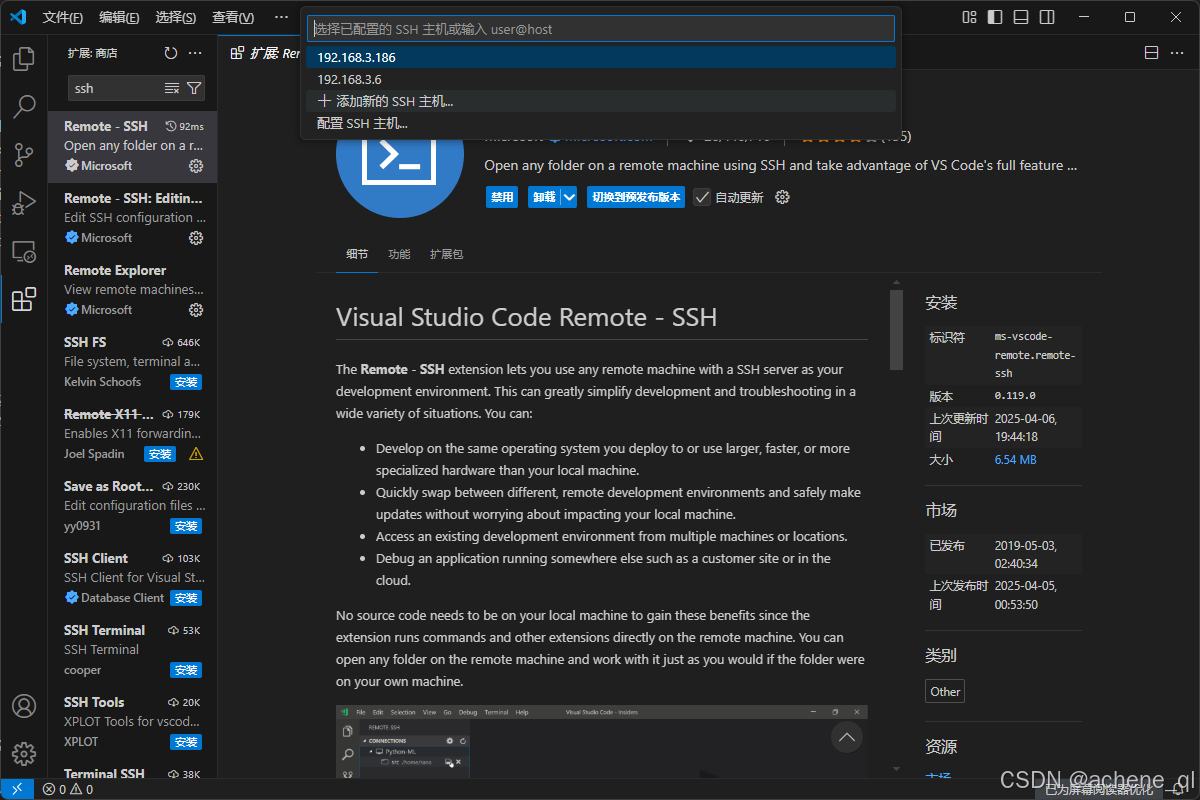
Task: Click the readme screenshot thumbnail
Action: point(602,741)
